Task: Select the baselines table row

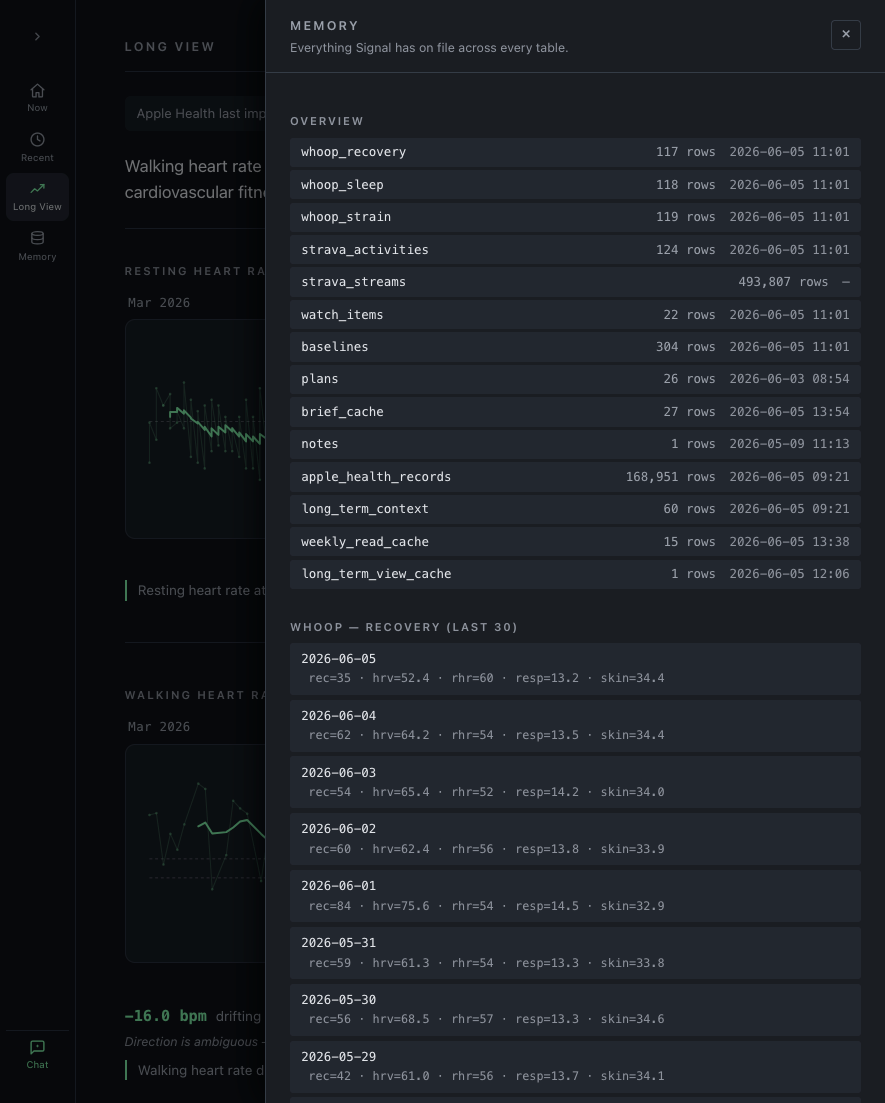Action: [x=575, y=347]
